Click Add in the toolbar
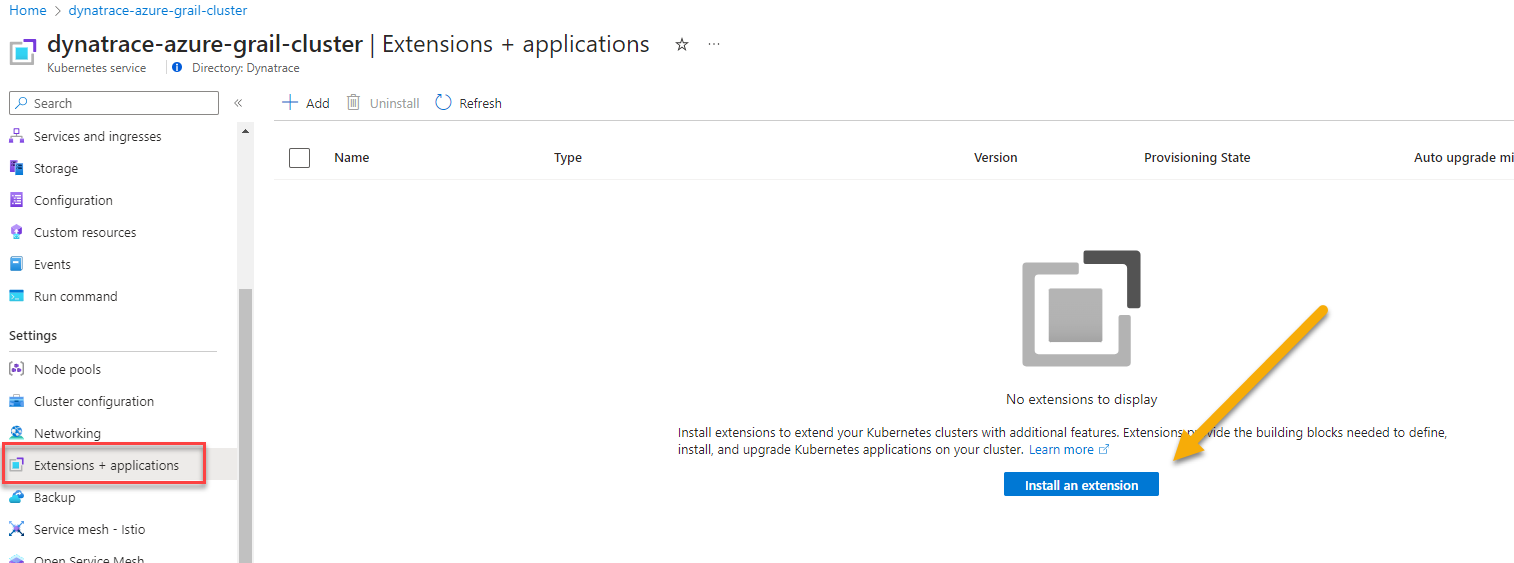 [x=306, y=103]
